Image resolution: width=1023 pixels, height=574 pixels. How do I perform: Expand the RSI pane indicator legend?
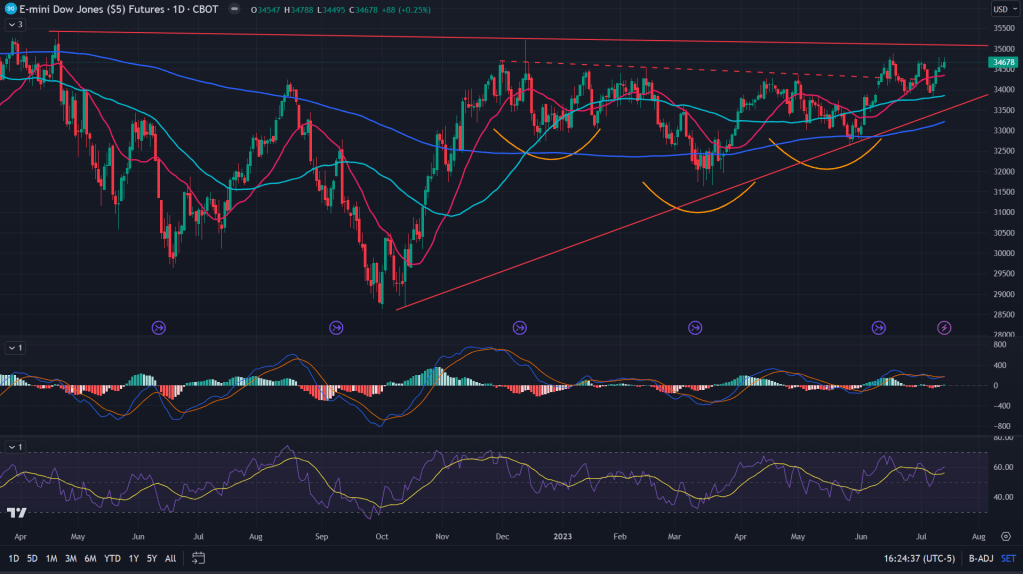coord(14,446)
